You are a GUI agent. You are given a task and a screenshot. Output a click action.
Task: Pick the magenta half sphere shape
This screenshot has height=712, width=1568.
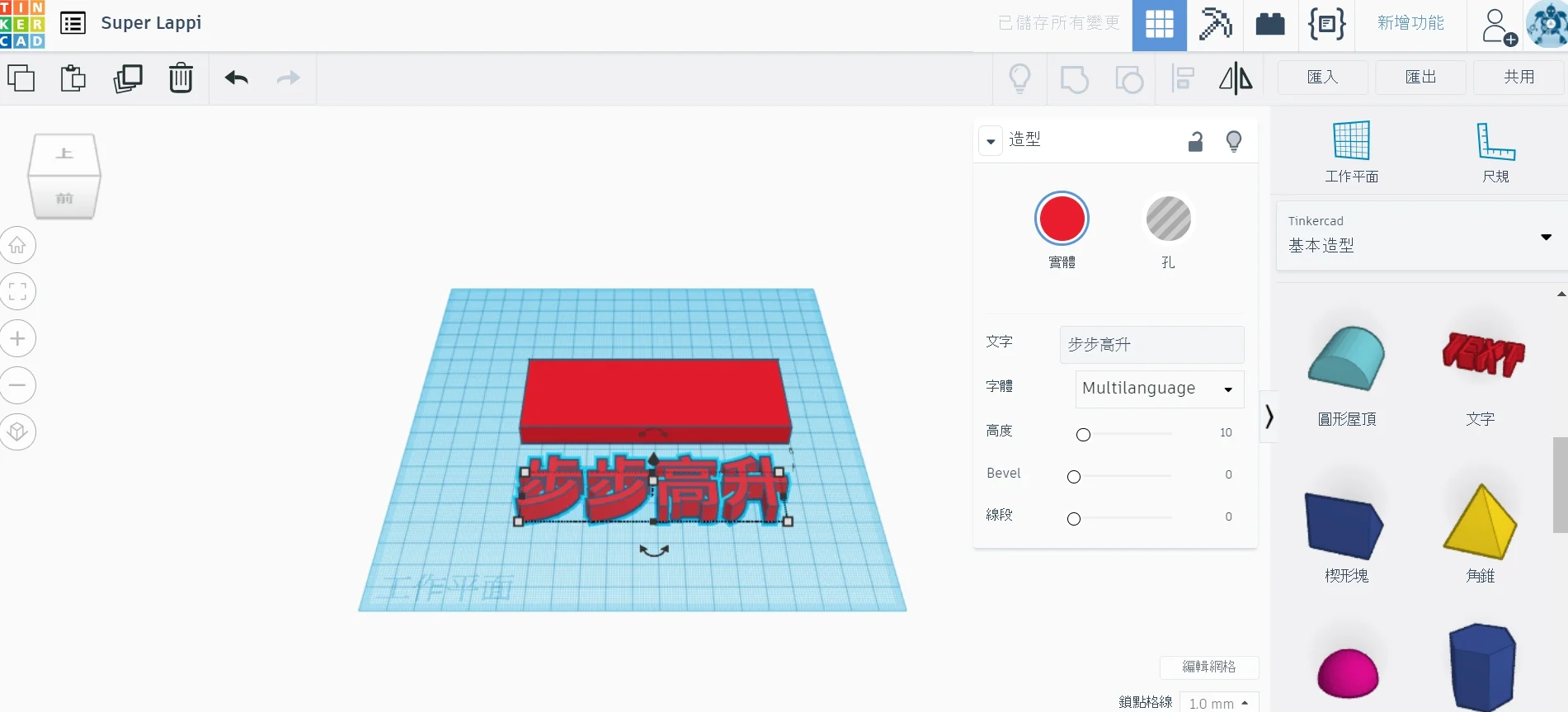(1348, 672)
